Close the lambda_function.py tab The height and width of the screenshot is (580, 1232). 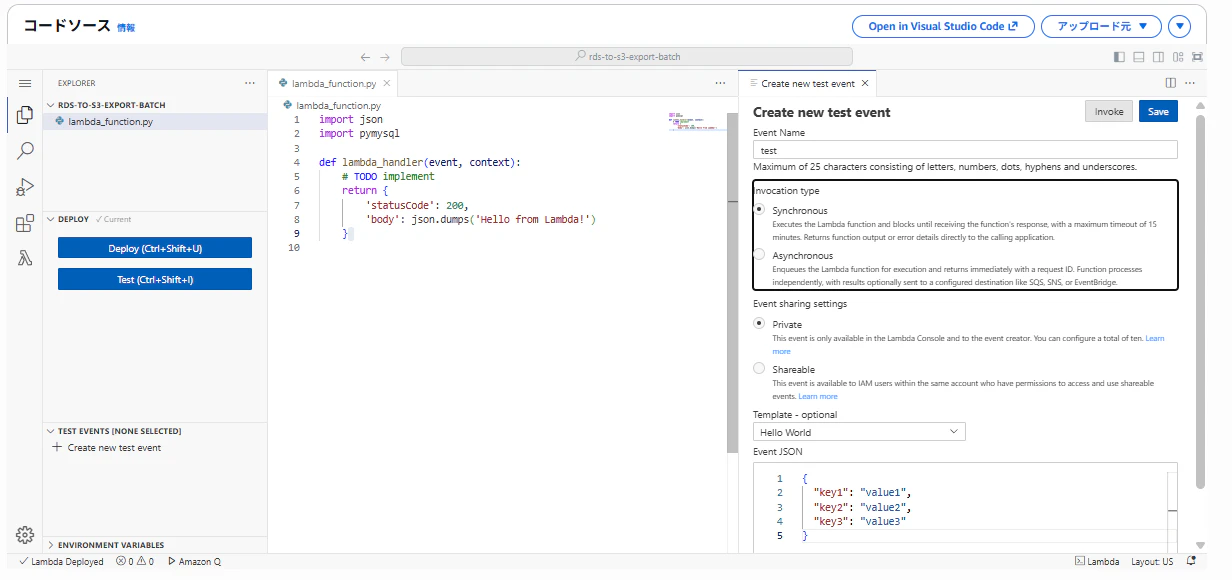point(386,84)
